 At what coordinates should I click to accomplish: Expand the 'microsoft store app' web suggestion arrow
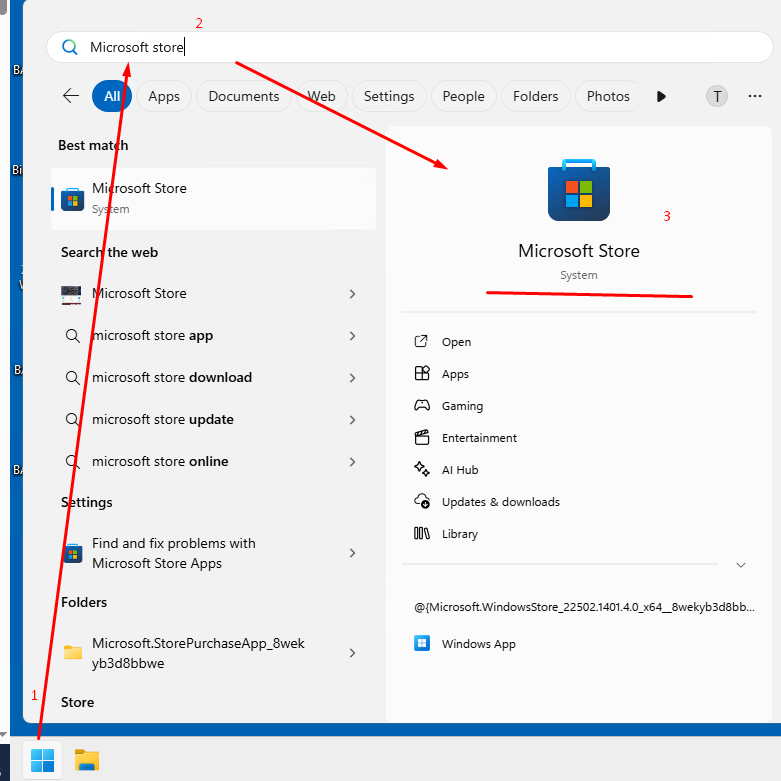click(352, 336)
